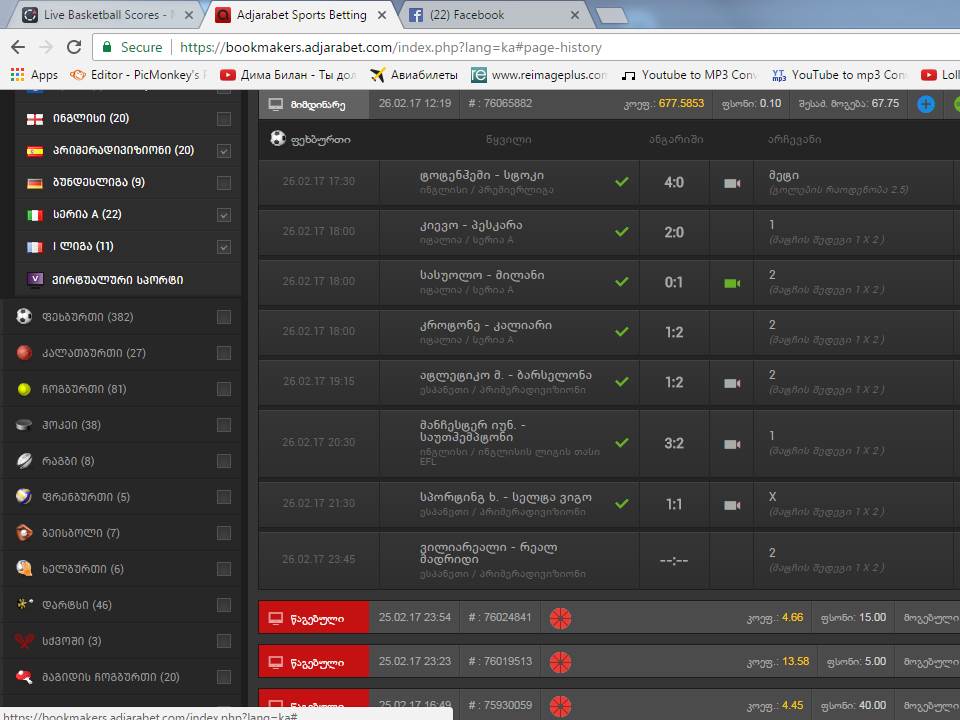Click rugby ball icon next to რაგბი (8)

pyautogui.click(x=24, y=460)
